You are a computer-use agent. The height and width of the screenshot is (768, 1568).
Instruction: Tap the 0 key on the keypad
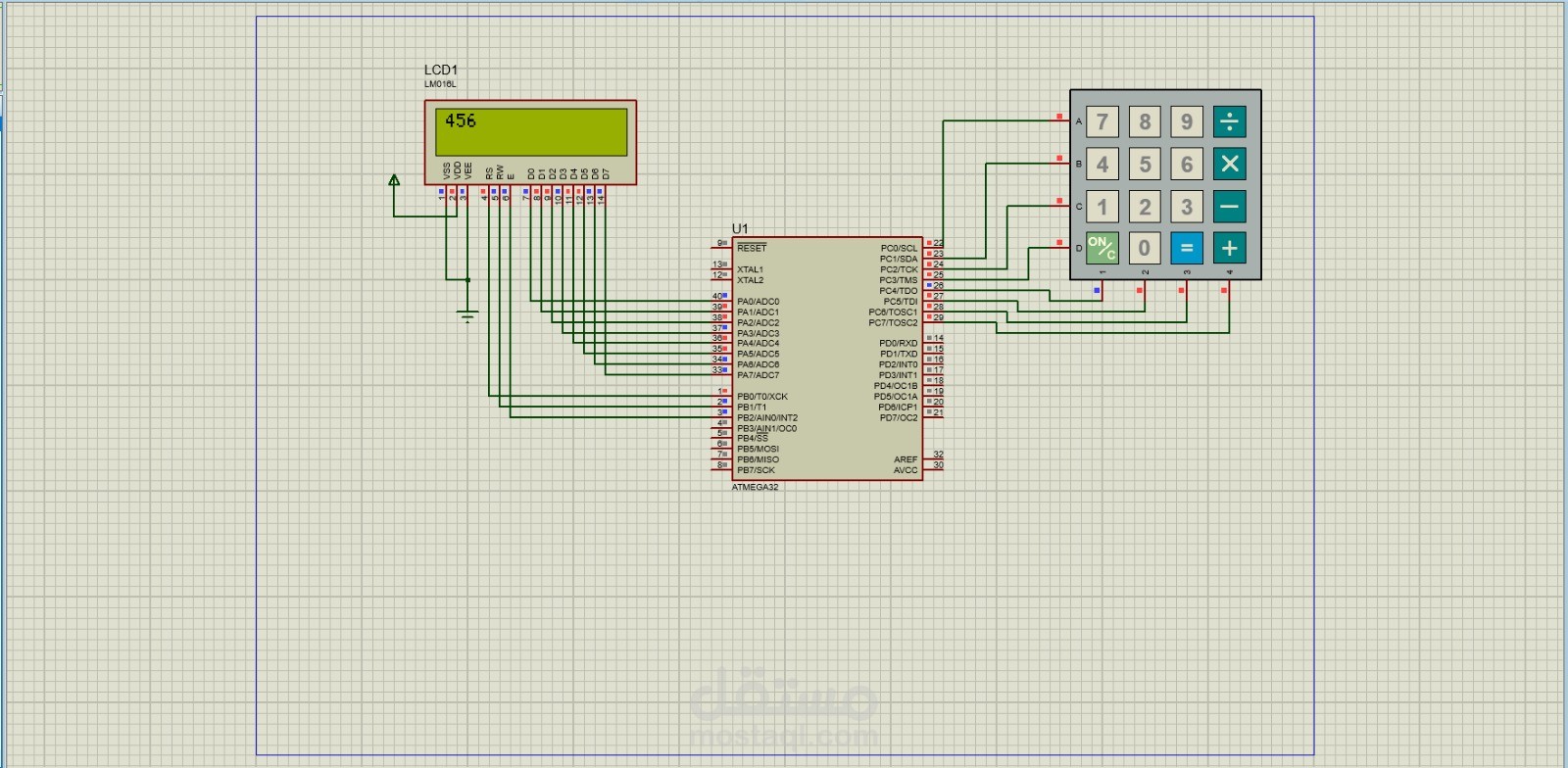1145,248
